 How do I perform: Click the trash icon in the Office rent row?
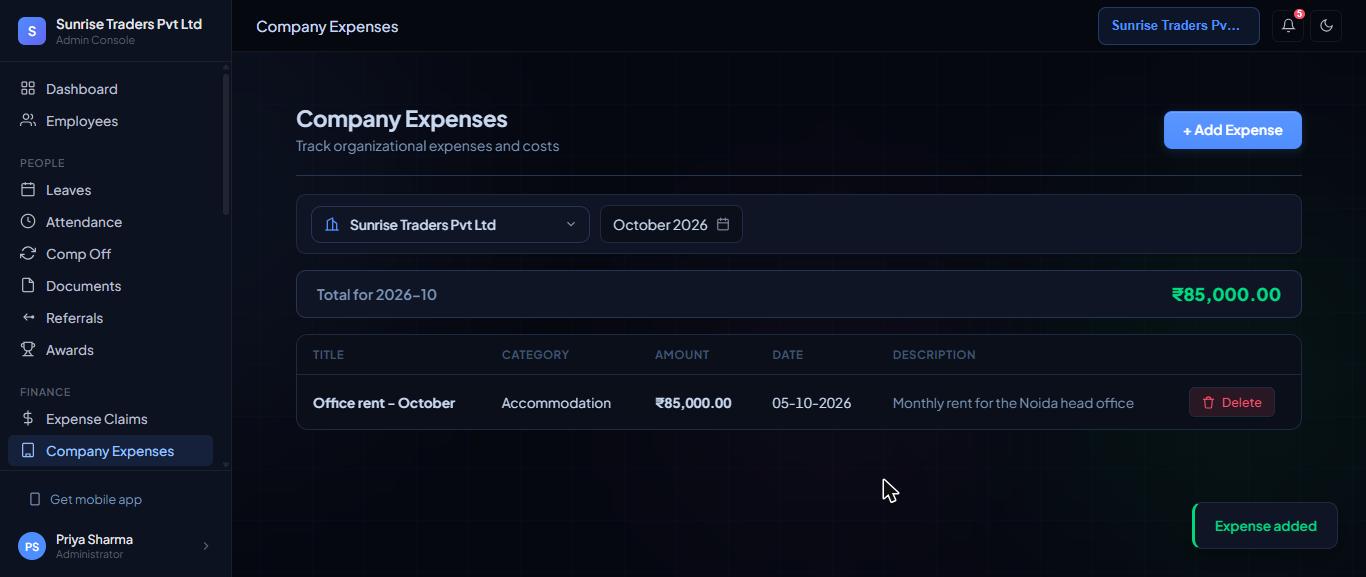click(1208, 402)
